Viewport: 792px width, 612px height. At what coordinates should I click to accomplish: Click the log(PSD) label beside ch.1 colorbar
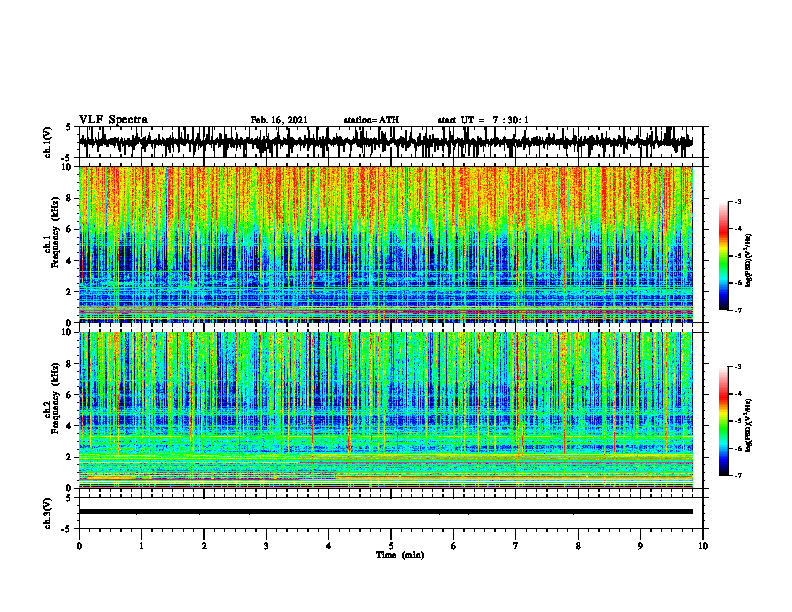(749, 260)
